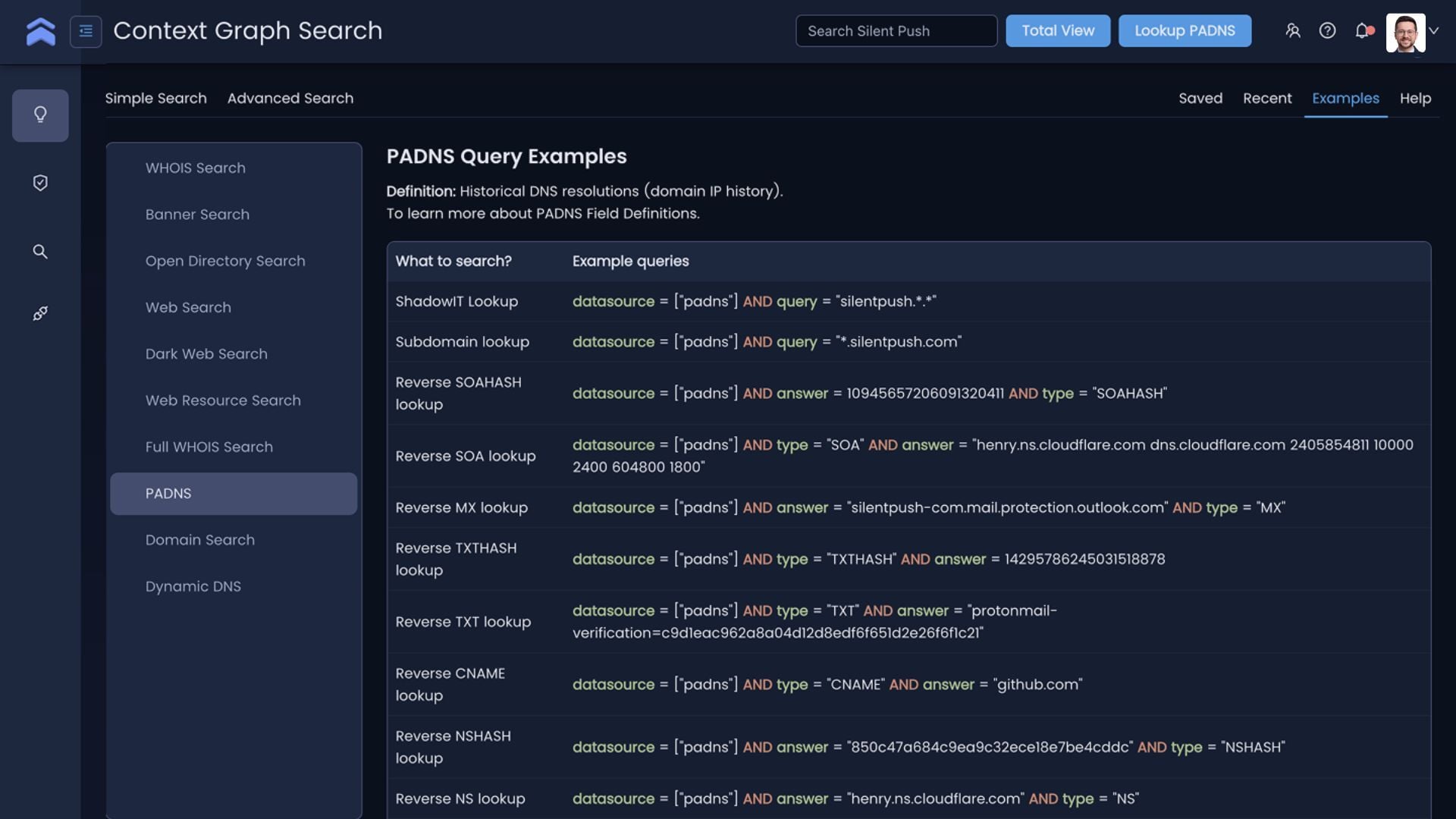Viewport: 1456px width, 819px height.
Task: Click the Reverse NS lookup example query
Action: coord(855,799)
